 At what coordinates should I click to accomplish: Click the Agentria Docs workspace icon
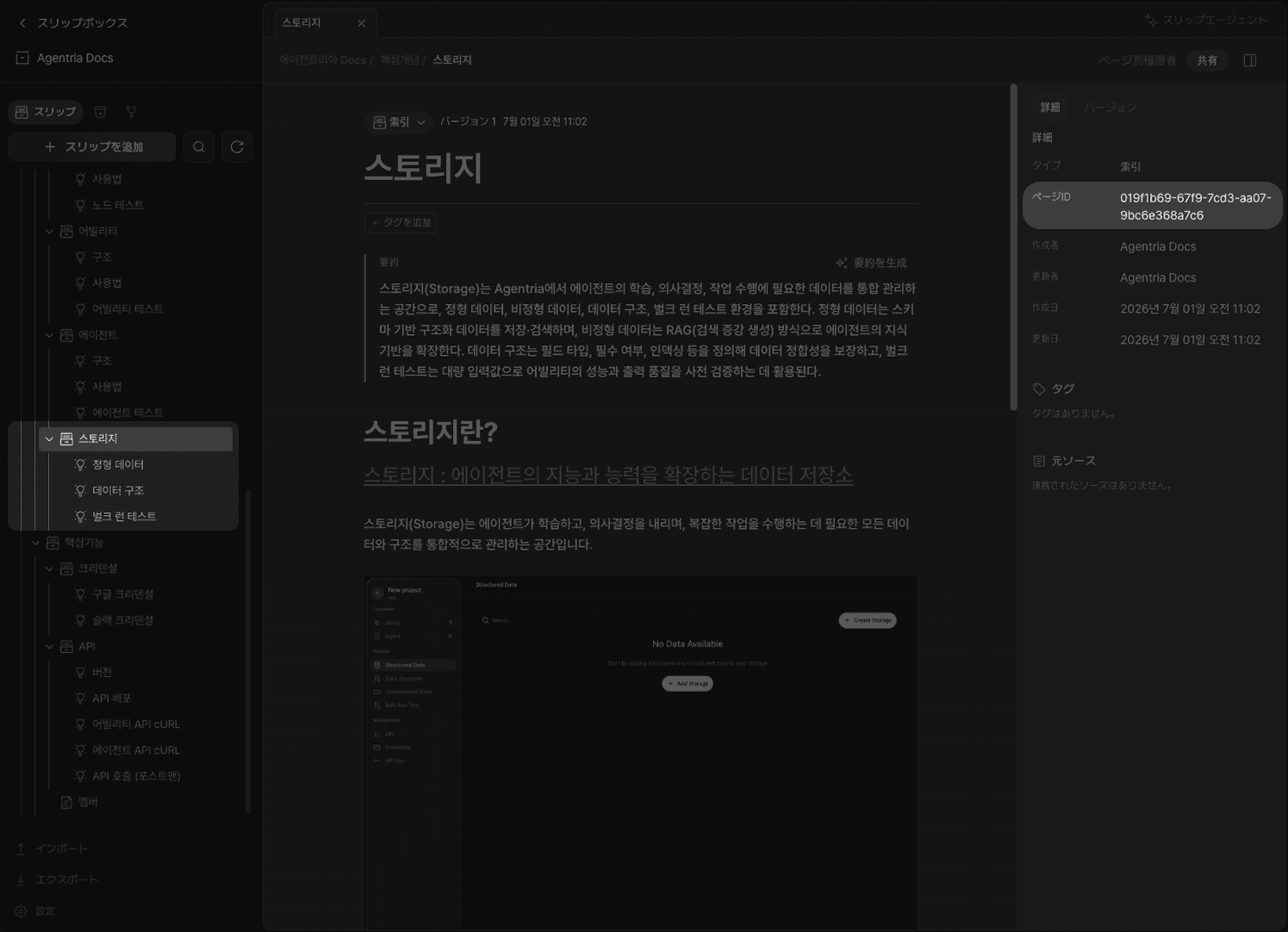tap(22, 58)
